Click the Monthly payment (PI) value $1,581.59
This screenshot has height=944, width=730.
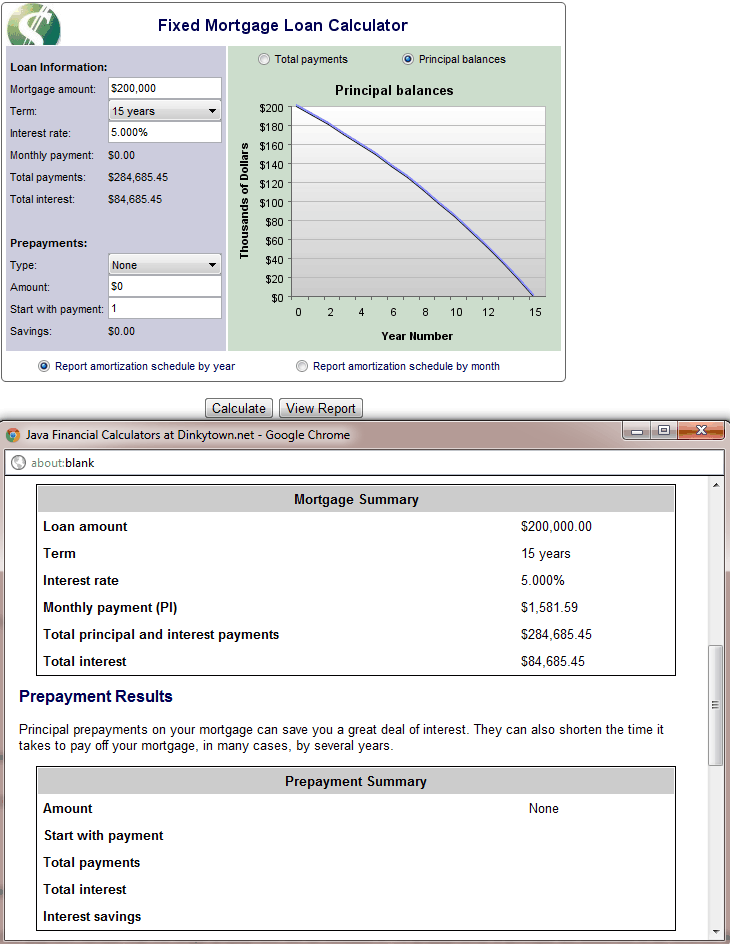tap(549, 607)
